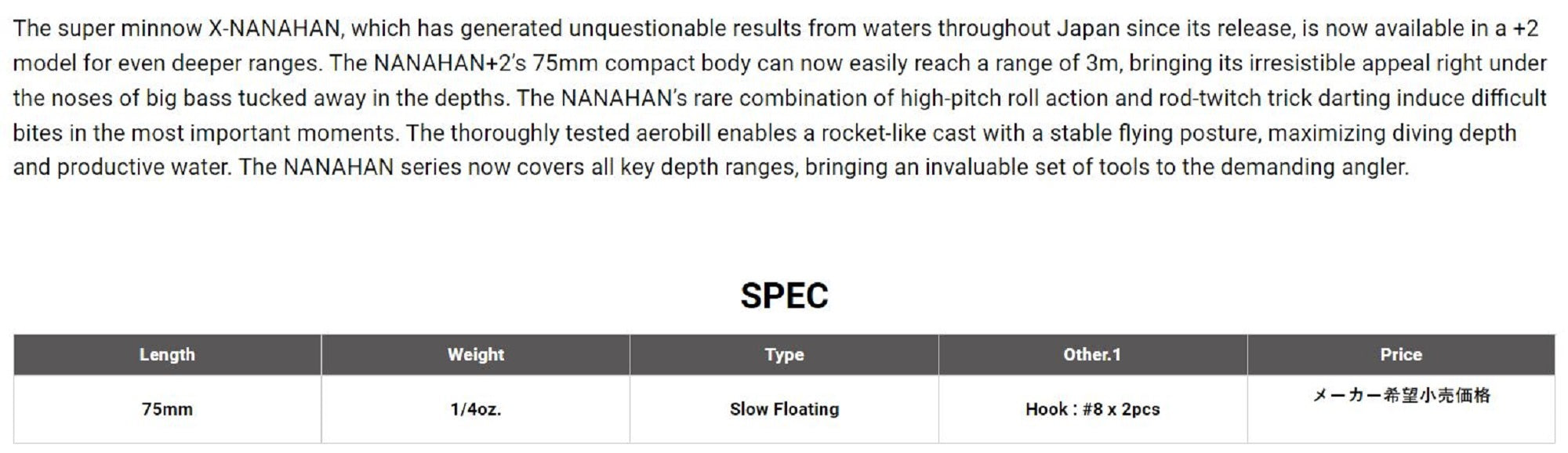The image size is (1568, 453).
Task: Select the Length column header
Action: [x=167, y=354]
